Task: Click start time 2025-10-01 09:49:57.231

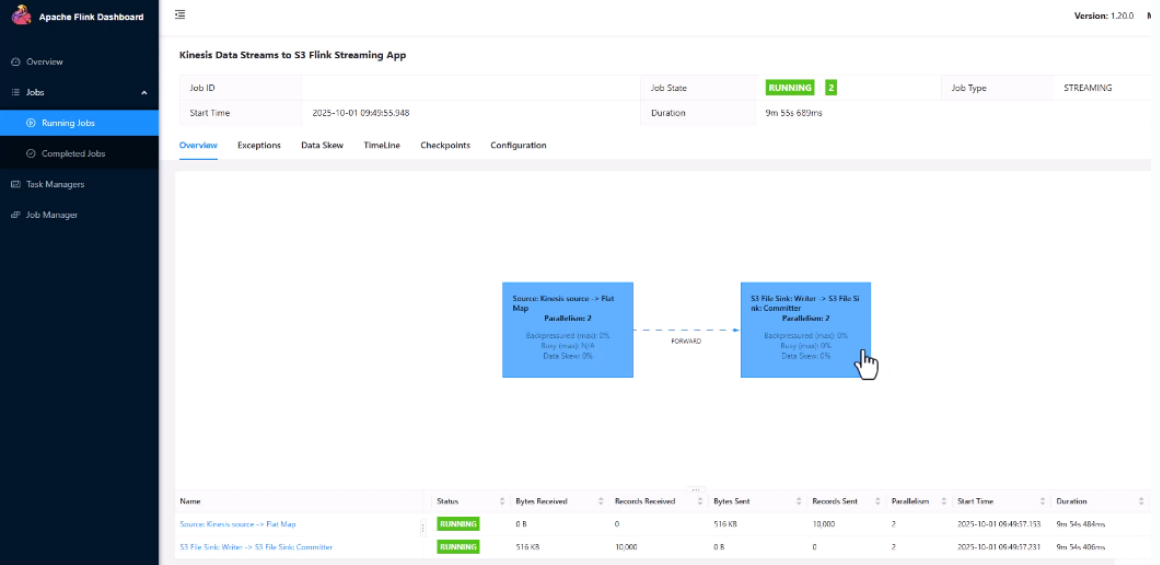Action: [x=999, y=547]
